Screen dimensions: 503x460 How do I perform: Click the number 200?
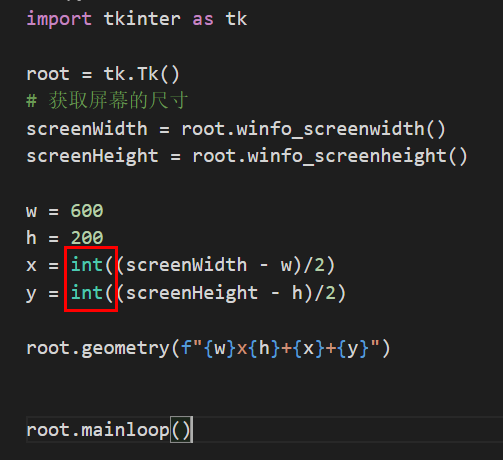(x=87, y=238)
